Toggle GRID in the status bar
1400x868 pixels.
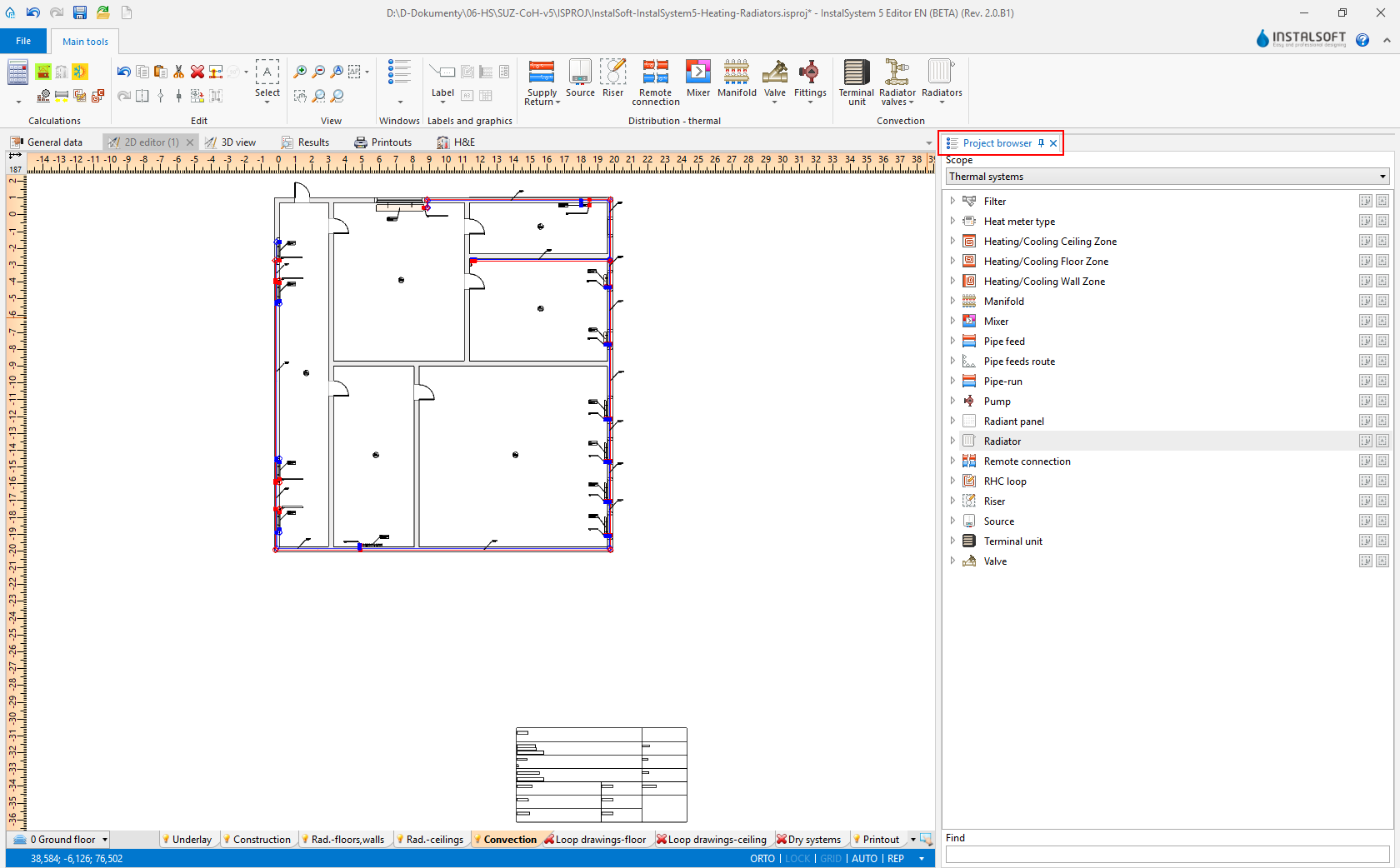pyautogui.click(x=830, y=859)
